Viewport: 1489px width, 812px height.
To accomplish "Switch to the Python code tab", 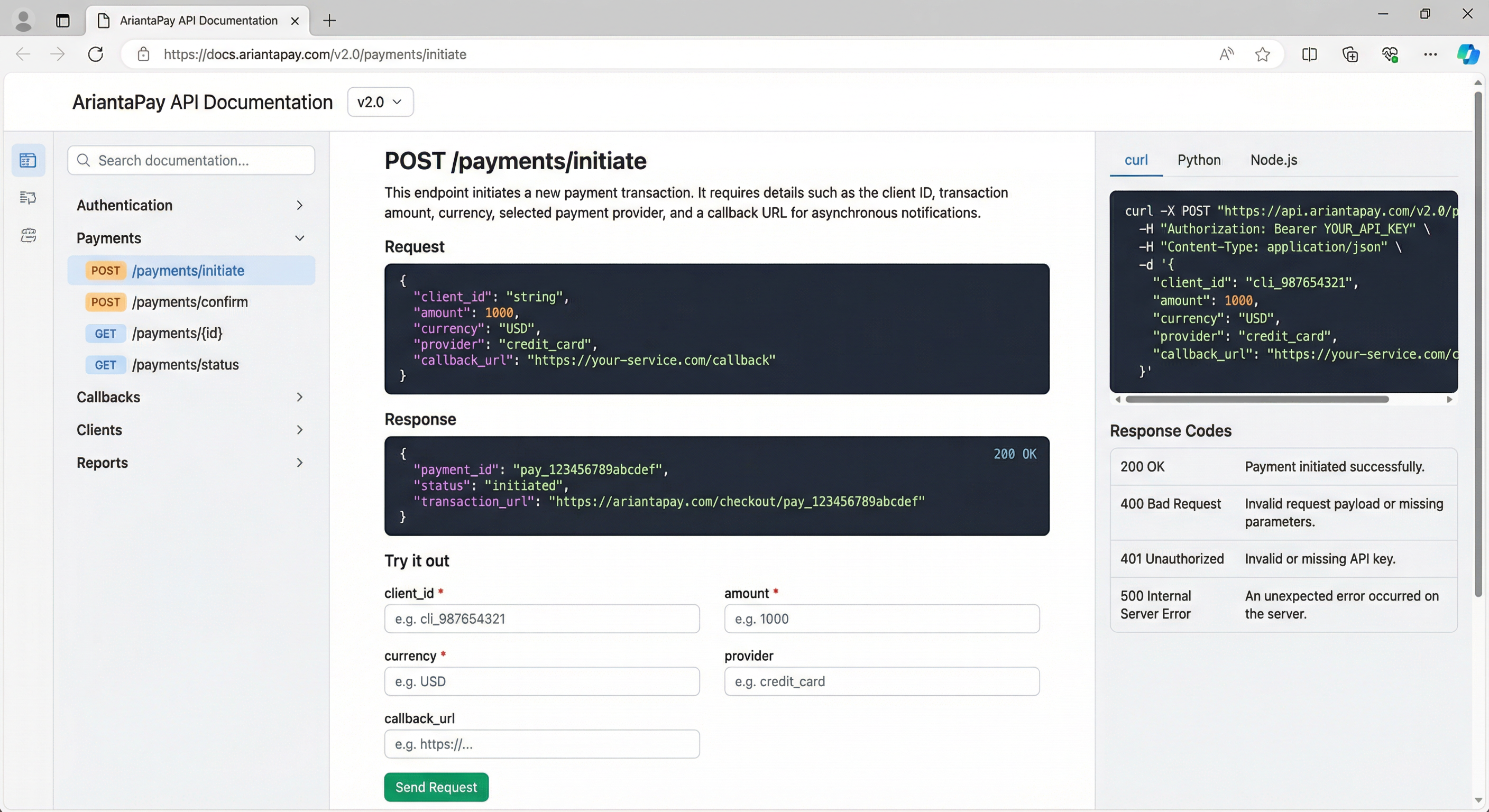I will (1199, 160).
